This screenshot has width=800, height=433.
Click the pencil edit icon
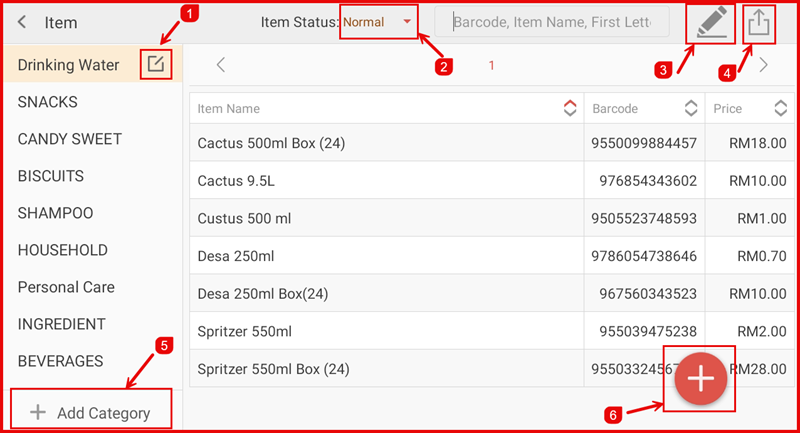click(710, 23)
